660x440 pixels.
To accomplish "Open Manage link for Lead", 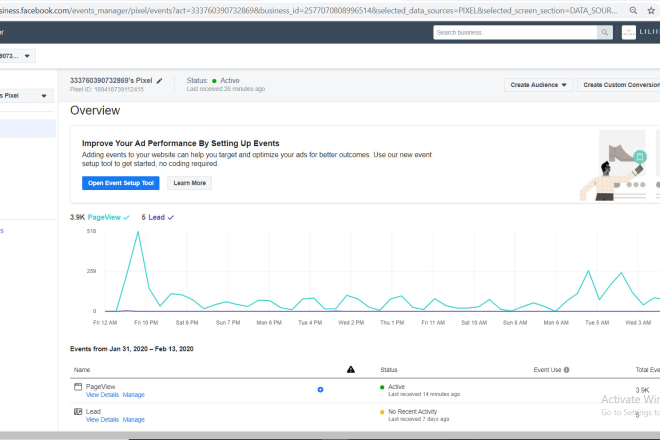I will (133, 420).
